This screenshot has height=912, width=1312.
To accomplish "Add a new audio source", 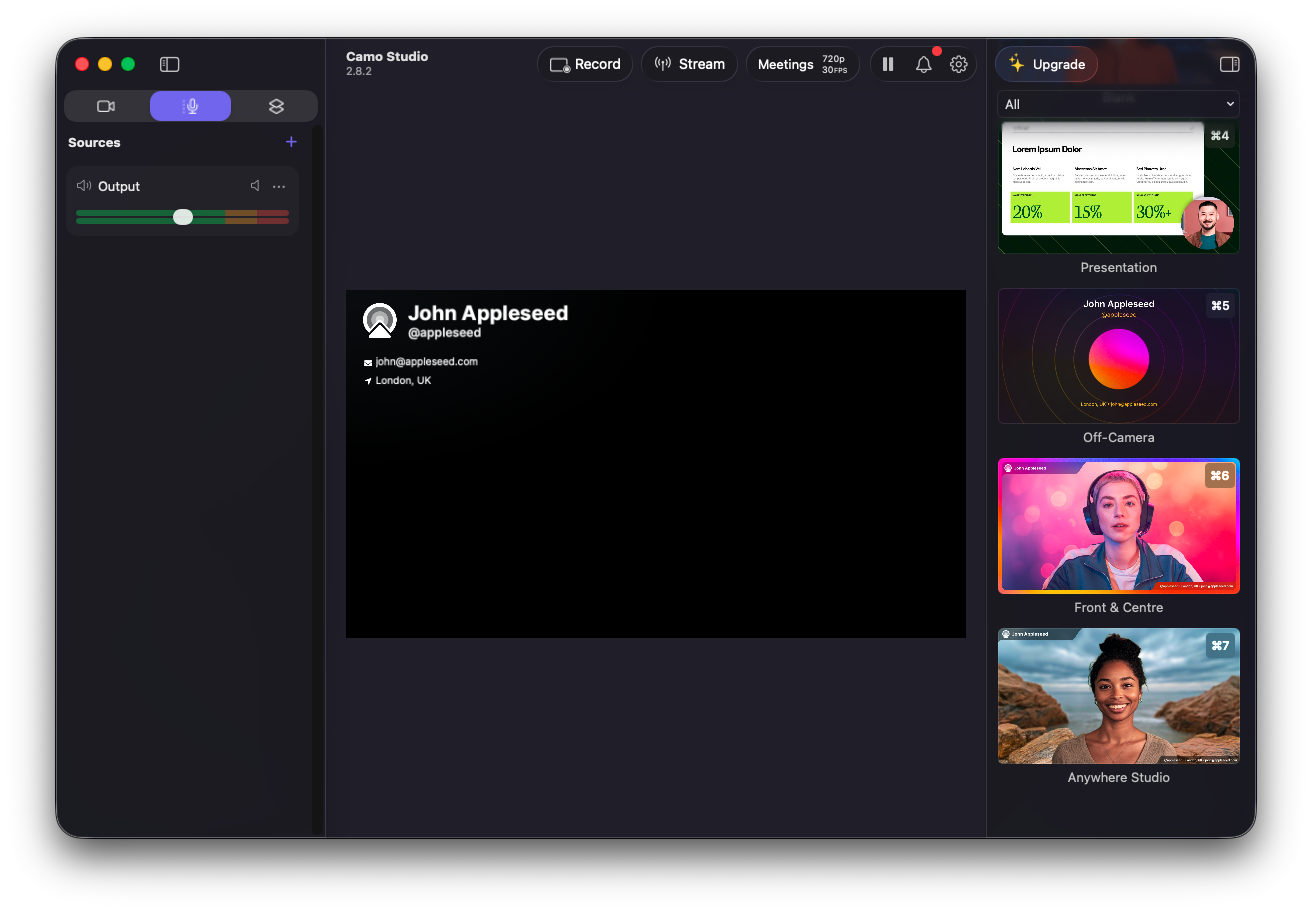I will [x=291, y=142].
